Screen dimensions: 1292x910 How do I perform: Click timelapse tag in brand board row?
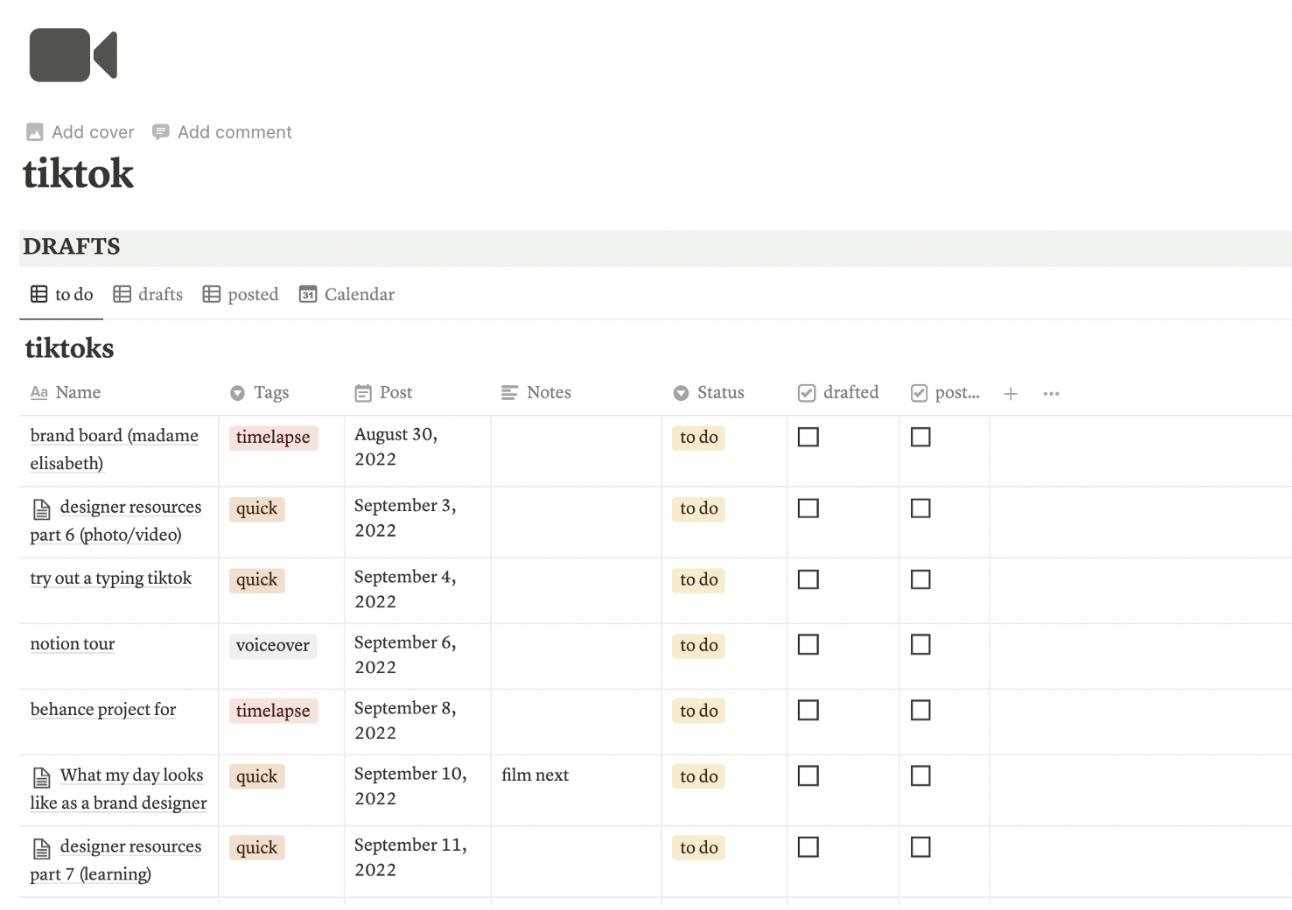click(x=273, y=438)
